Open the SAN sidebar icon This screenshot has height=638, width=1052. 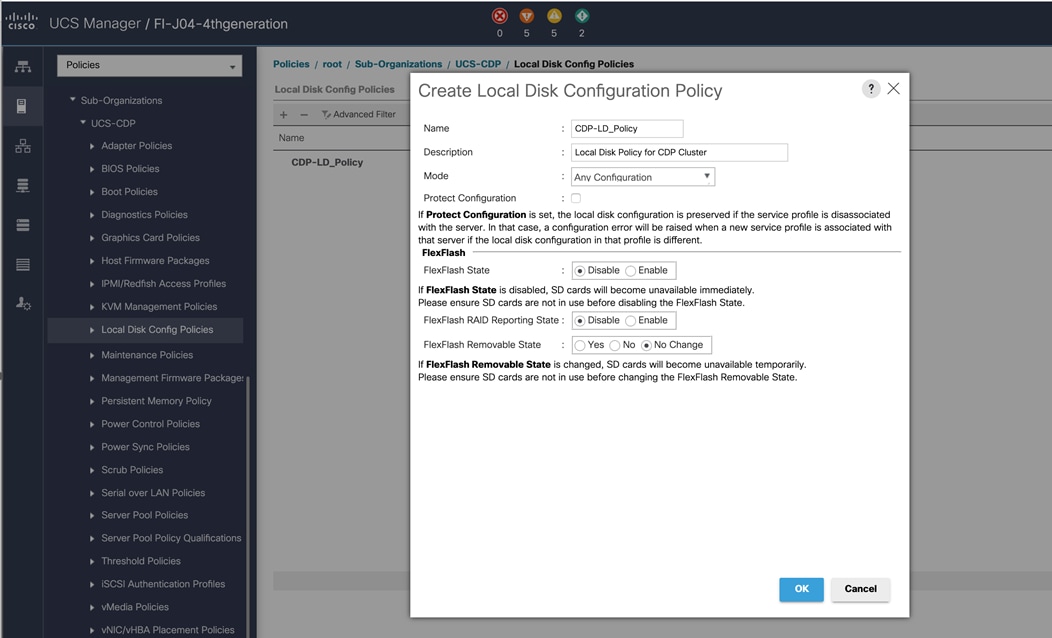pyautogui.click(x=23, y=185)
